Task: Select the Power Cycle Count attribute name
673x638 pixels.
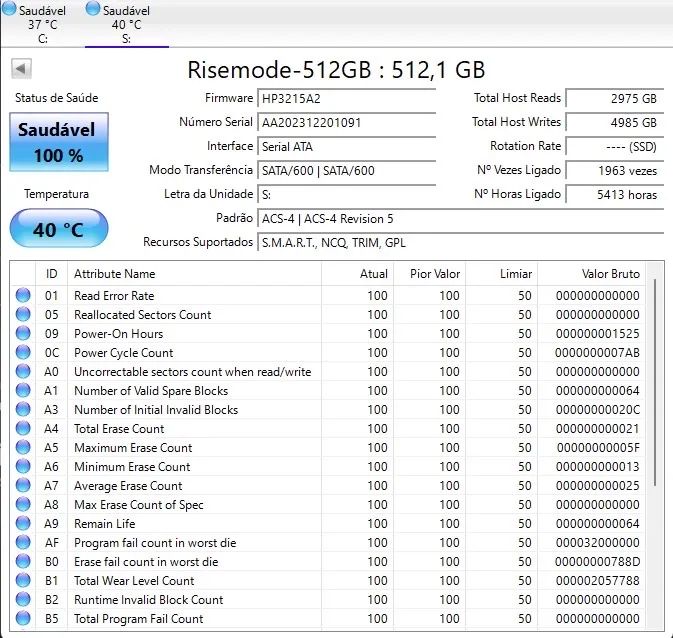Action: point(124,353)
